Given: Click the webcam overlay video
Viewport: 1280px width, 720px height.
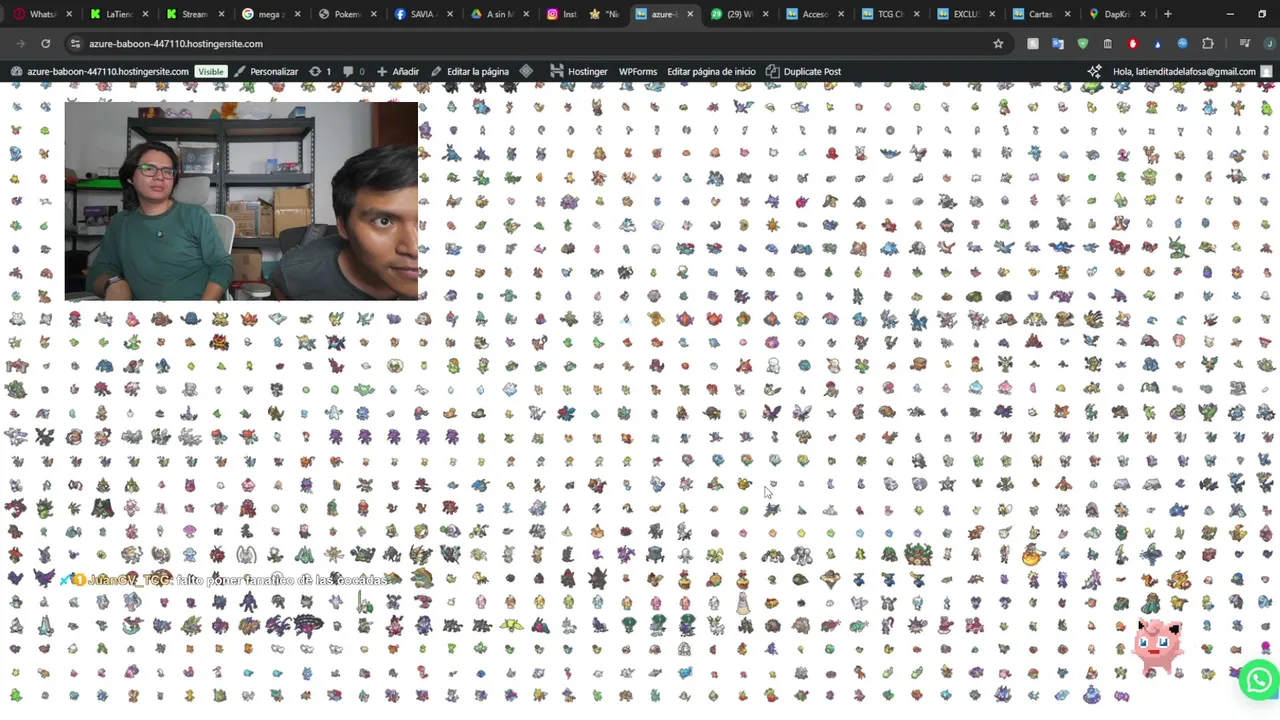Looking at the screenshot, I should [x=241, y=201].
